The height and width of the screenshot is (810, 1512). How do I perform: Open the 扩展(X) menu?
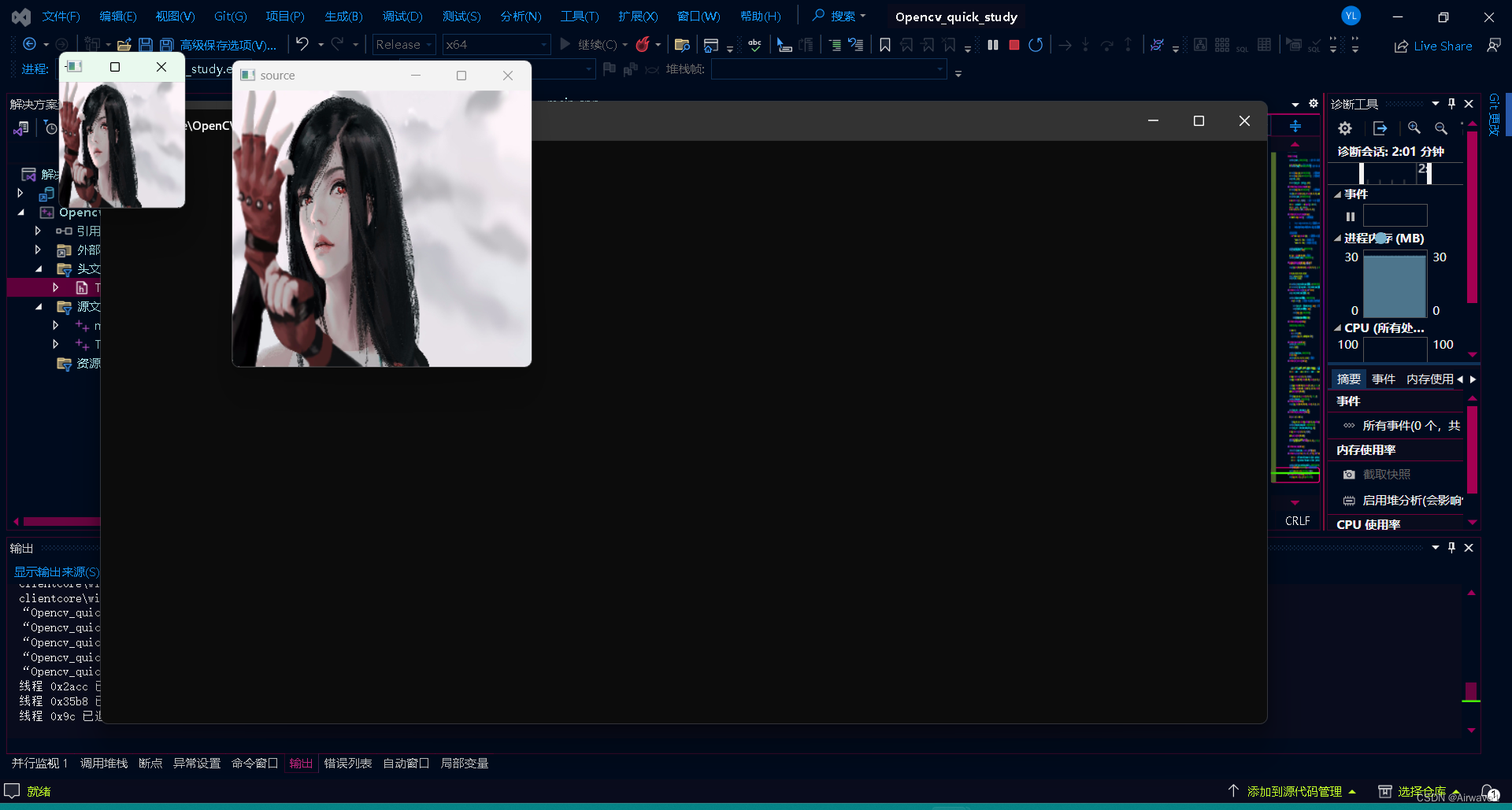pyautogui.click(x=638, y=17)
